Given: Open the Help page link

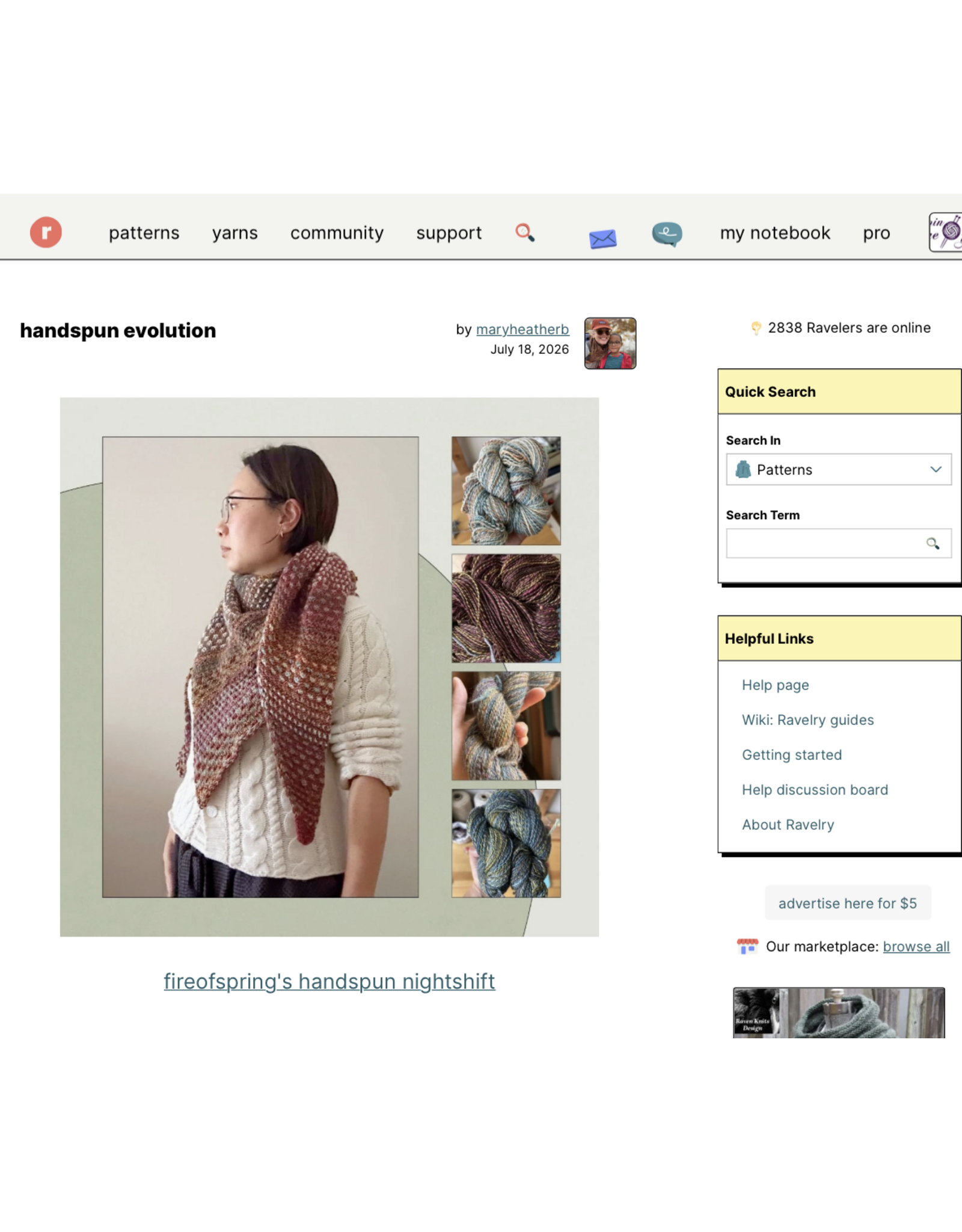Looking at the screenshot, I should (x=776, y=685).
